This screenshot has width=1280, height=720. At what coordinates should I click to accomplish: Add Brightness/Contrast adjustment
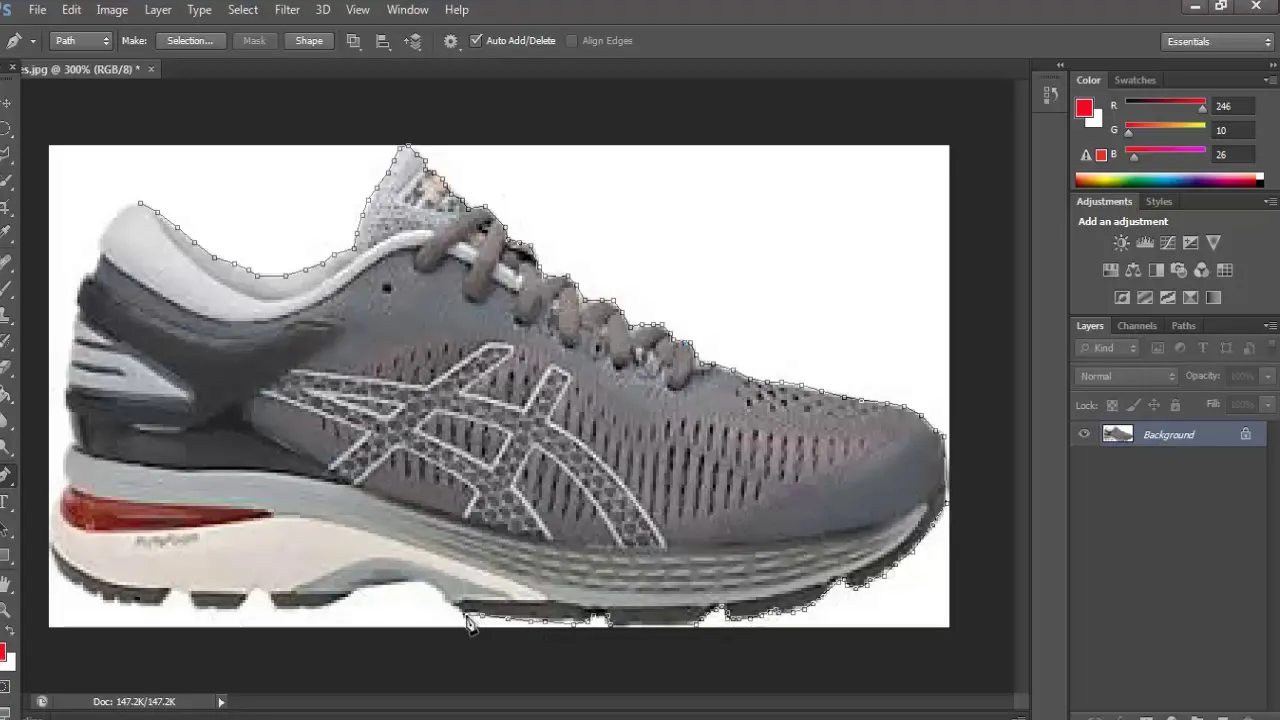coord(1121,243)
